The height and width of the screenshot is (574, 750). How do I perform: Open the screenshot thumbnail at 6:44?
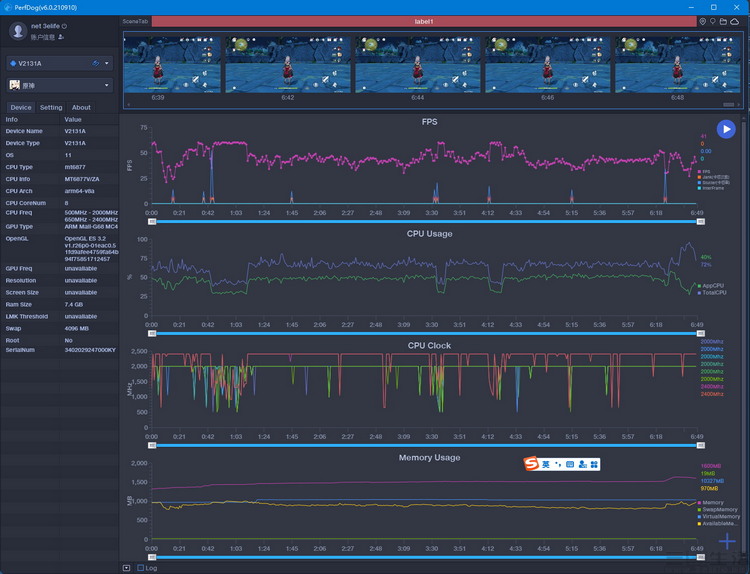(418, 65)
